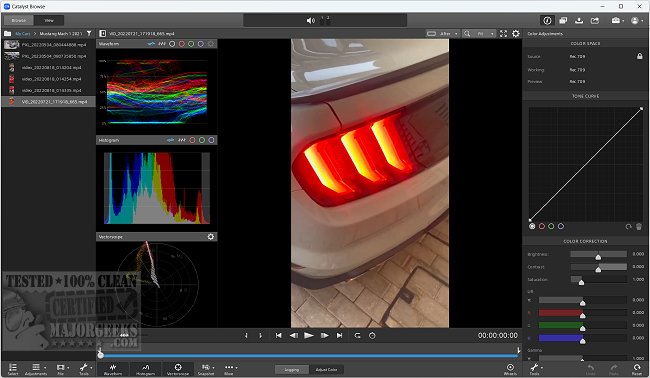Open the Tools dropdown at bottom left
This screenshot has height=378, width=650.
tap(84, 369)
